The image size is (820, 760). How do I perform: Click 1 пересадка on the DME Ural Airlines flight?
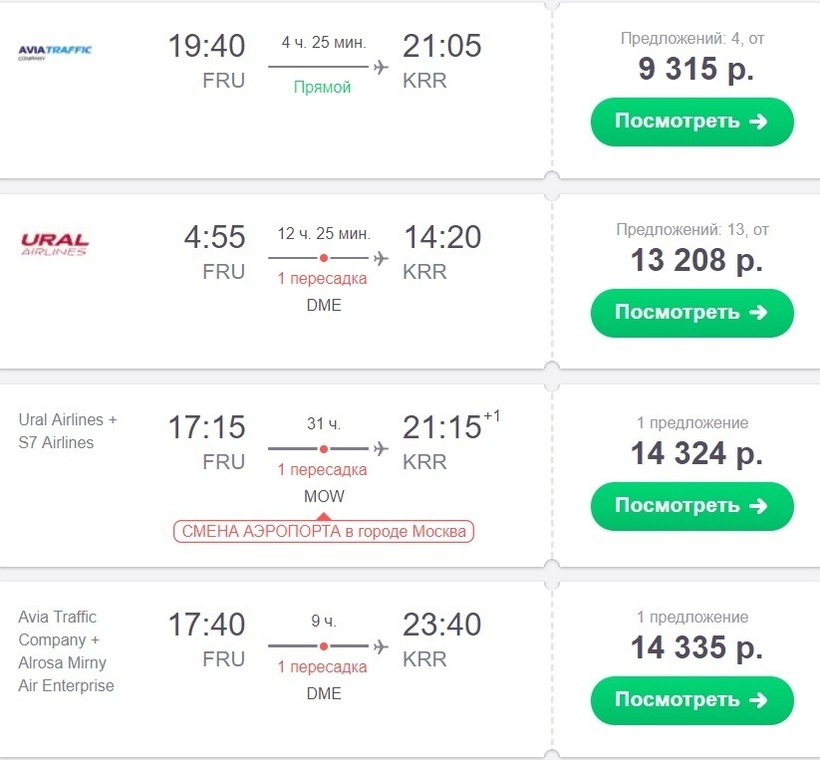322,278
